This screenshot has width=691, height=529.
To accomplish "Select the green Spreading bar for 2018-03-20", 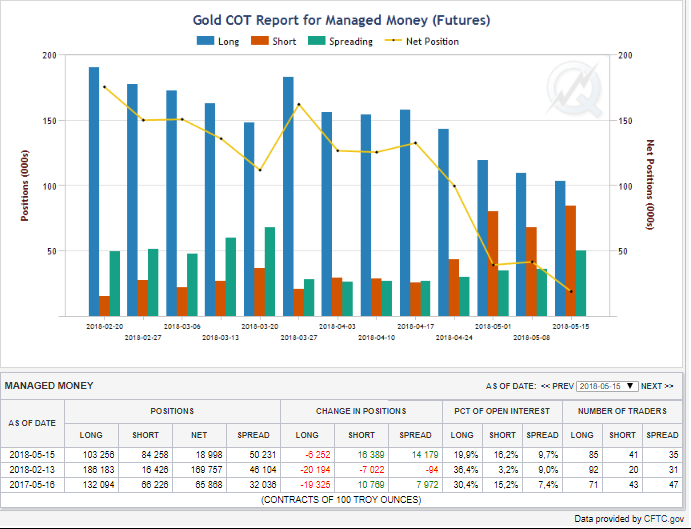I will coord(270,272).
